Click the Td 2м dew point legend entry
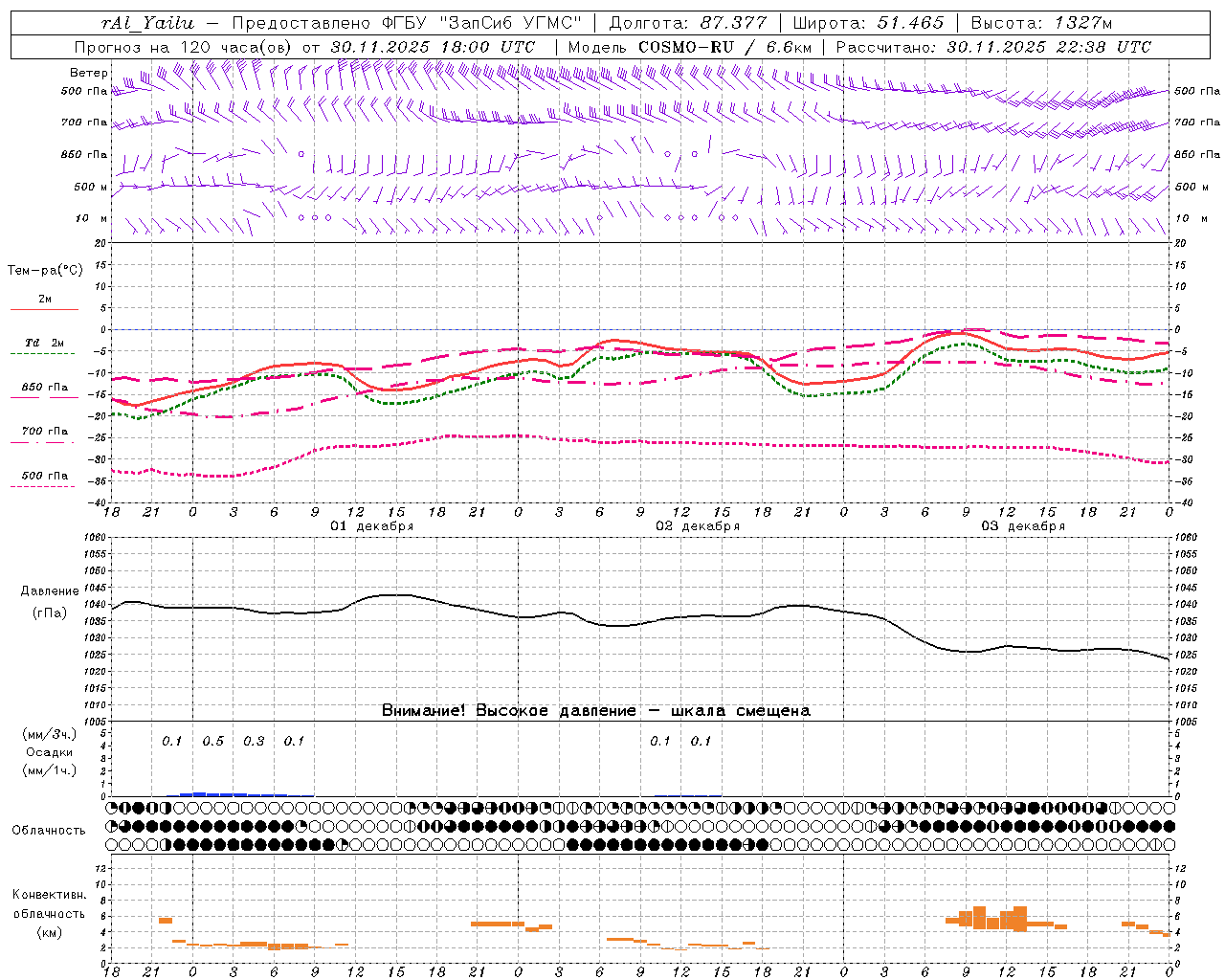1225x980 pixels. 45,343
